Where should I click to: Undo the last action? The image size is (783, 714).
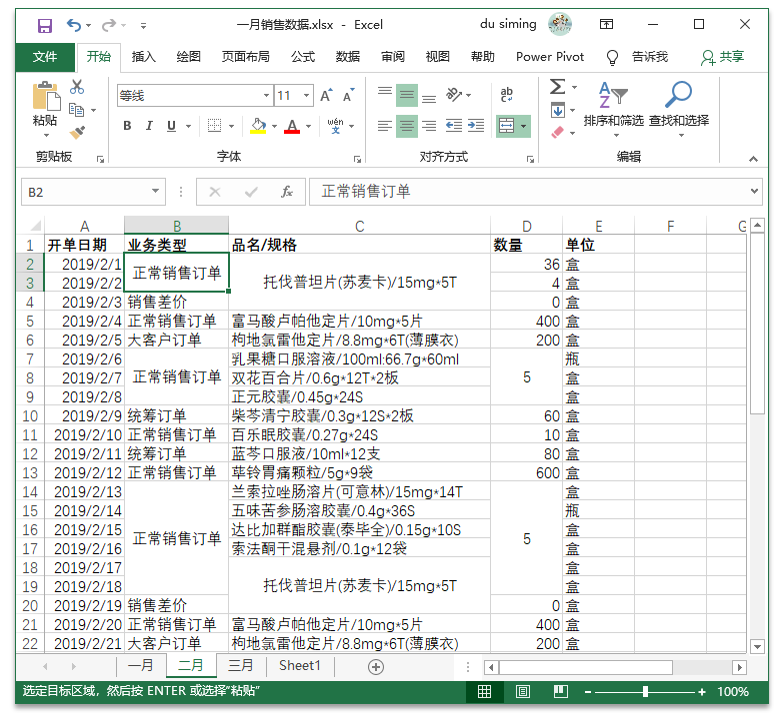[x=73, y=25]
